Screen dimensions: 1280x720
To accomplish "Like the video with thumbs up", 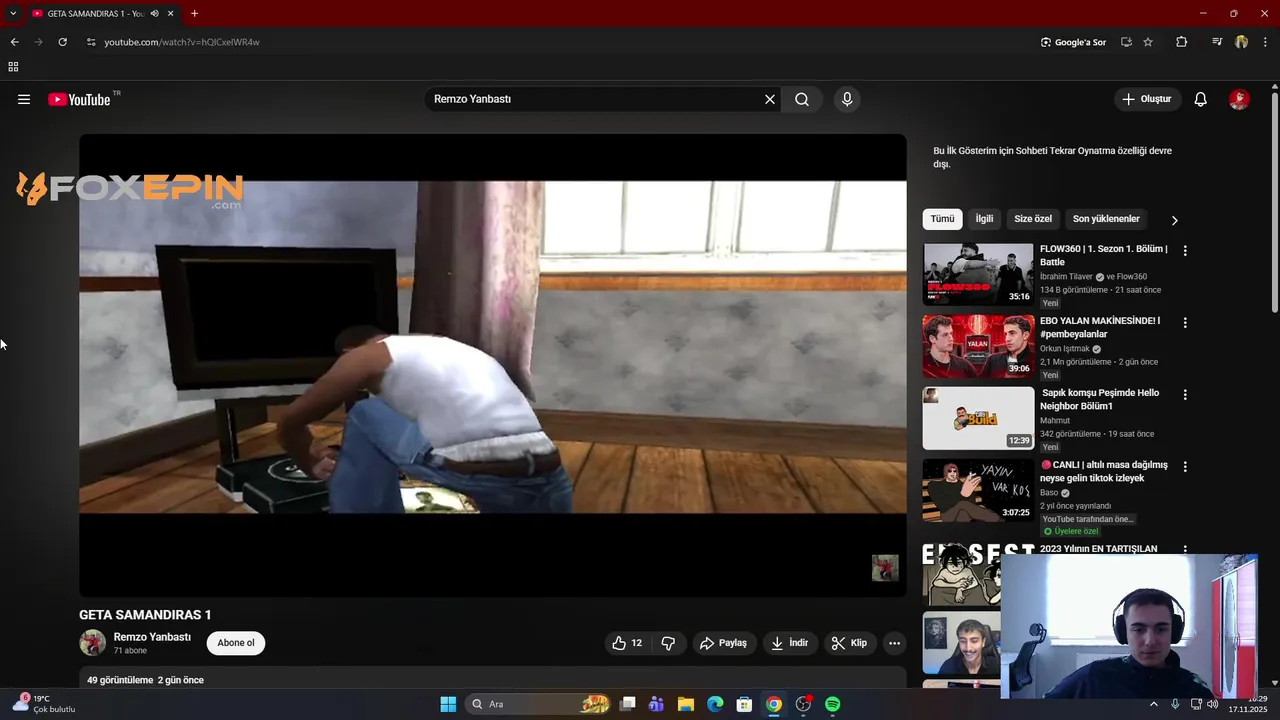I will coord(628,643).
